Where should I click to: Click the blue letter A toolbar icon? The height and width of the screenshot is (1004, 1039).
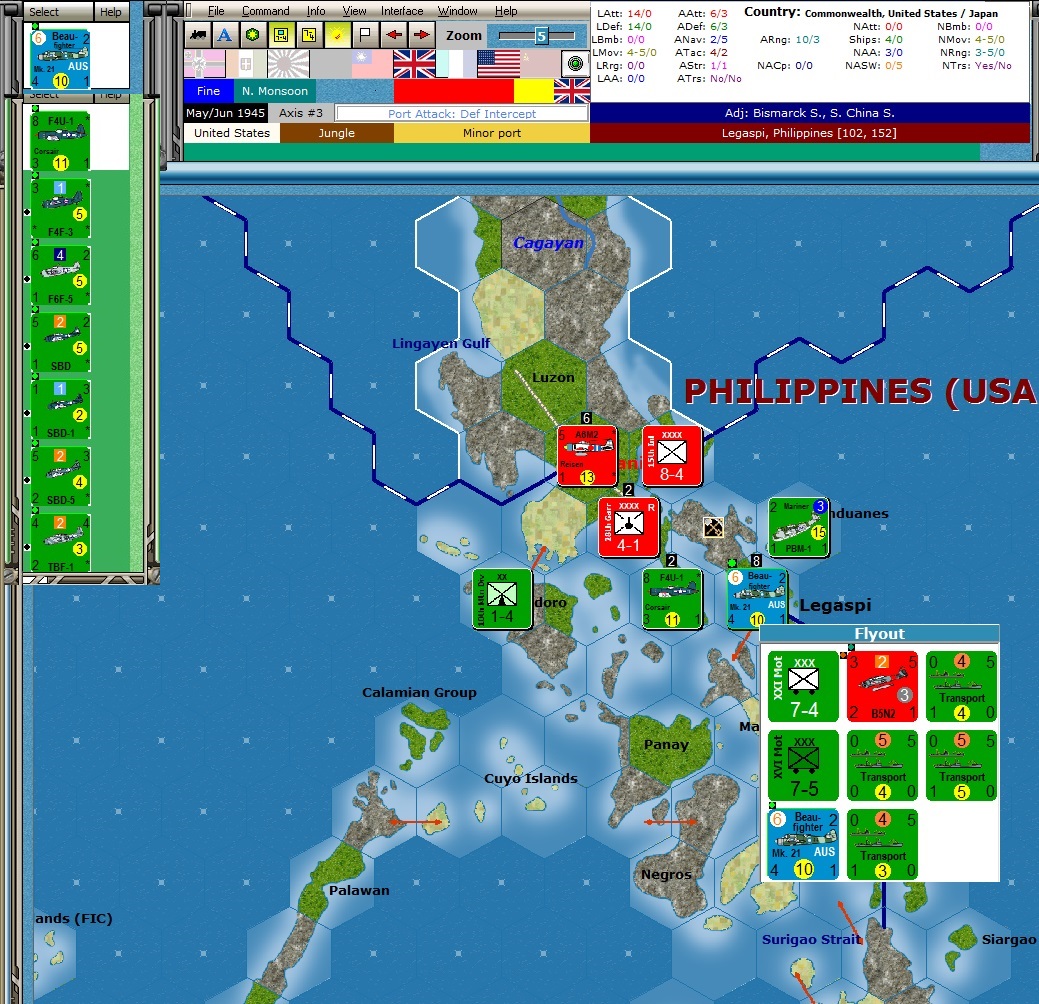(225, 35)
